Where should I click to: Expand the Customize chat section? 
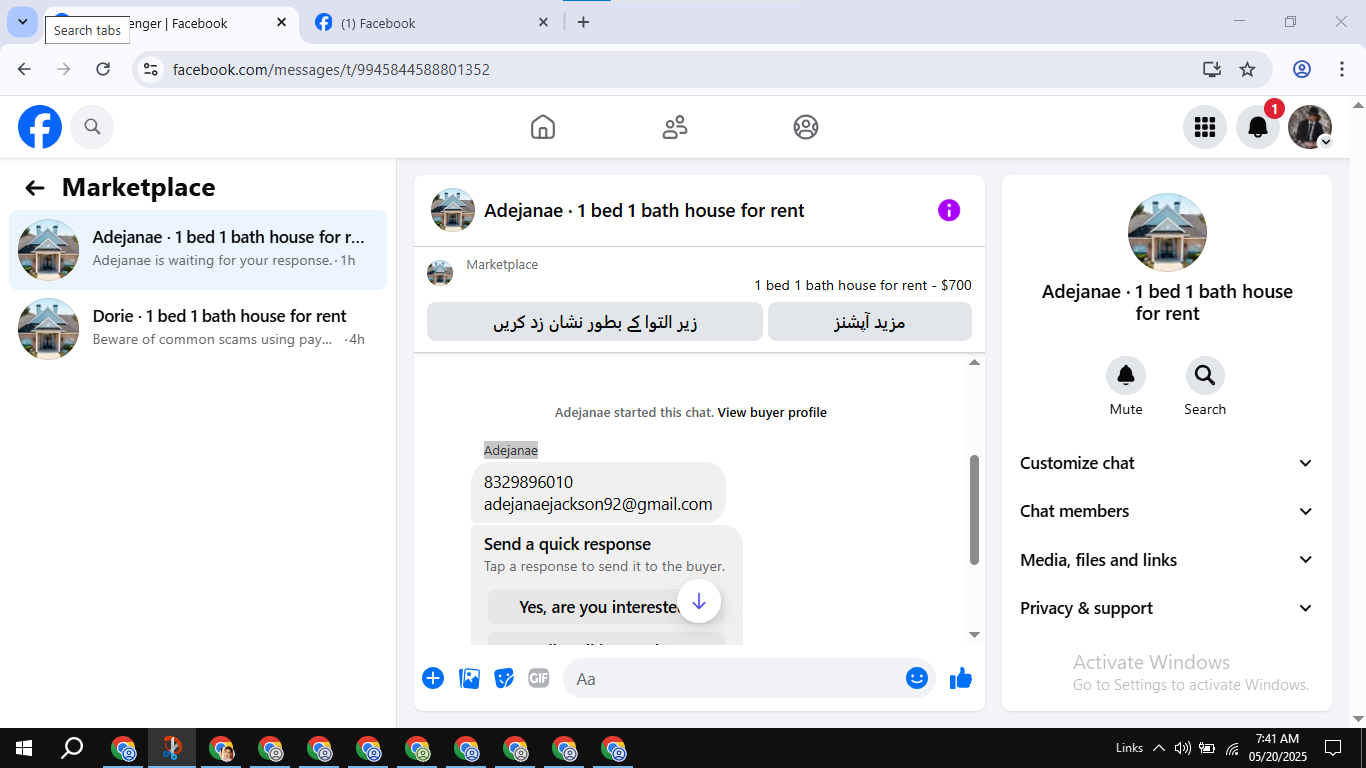pyautogui.click(x=1166, y=463)
